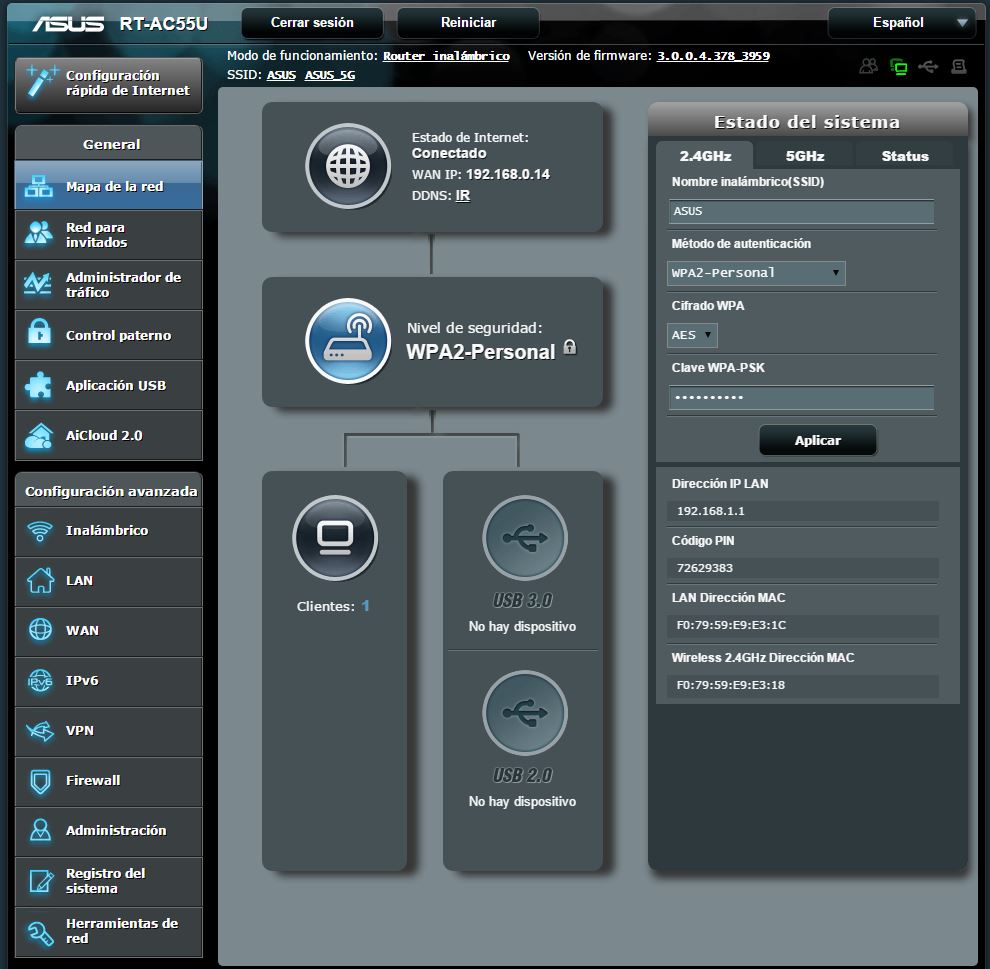Click the firmware version 3.0.0.4.378_3959 link

(713, 56)
